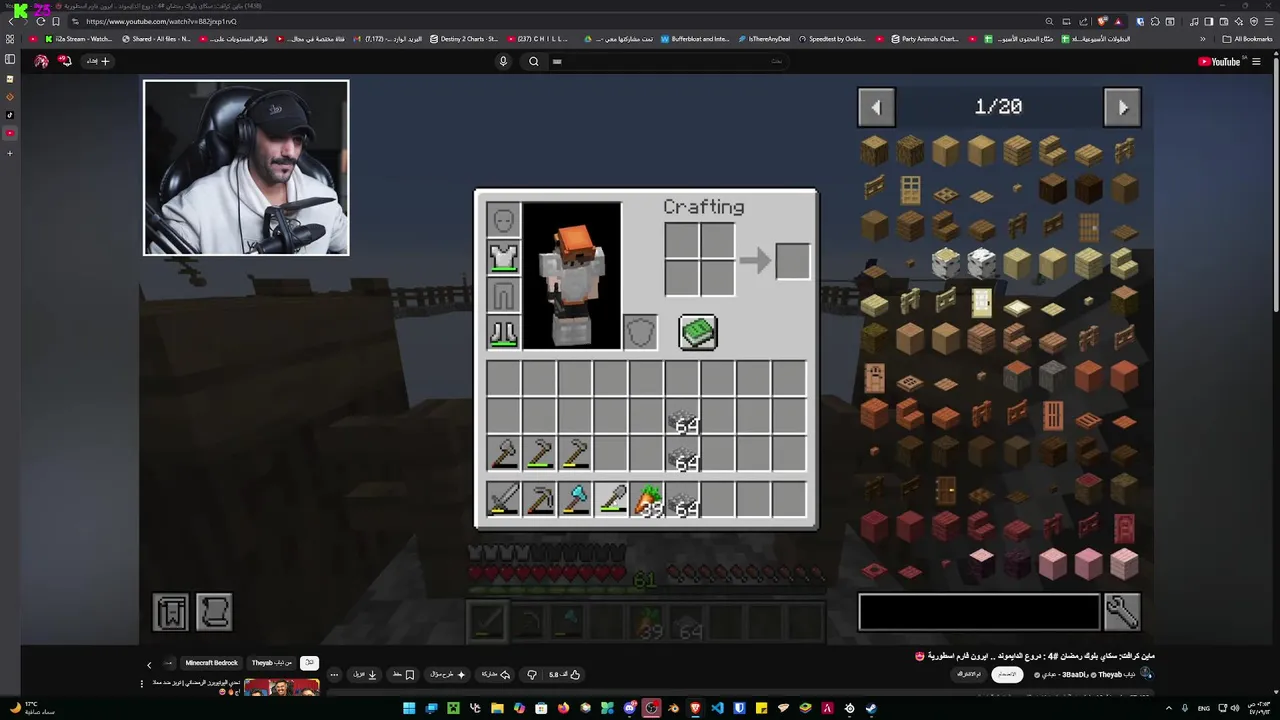Focus the browser address bar

(x=560, y=21)
